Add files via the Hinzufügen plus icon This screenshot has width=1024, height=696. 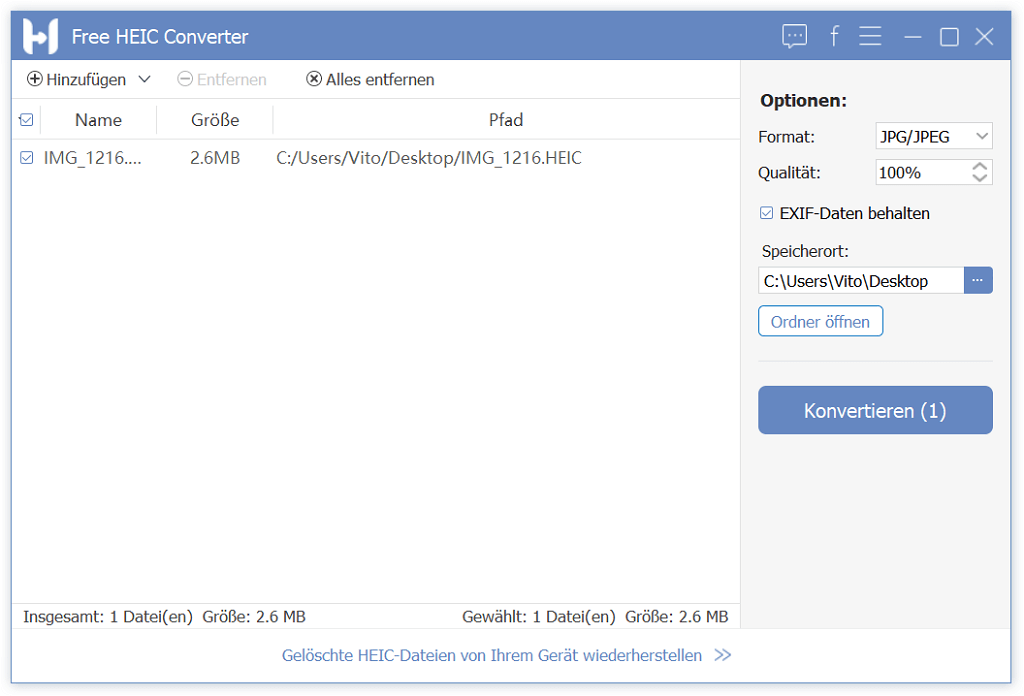pyautogui.click(x=35, y=79)
